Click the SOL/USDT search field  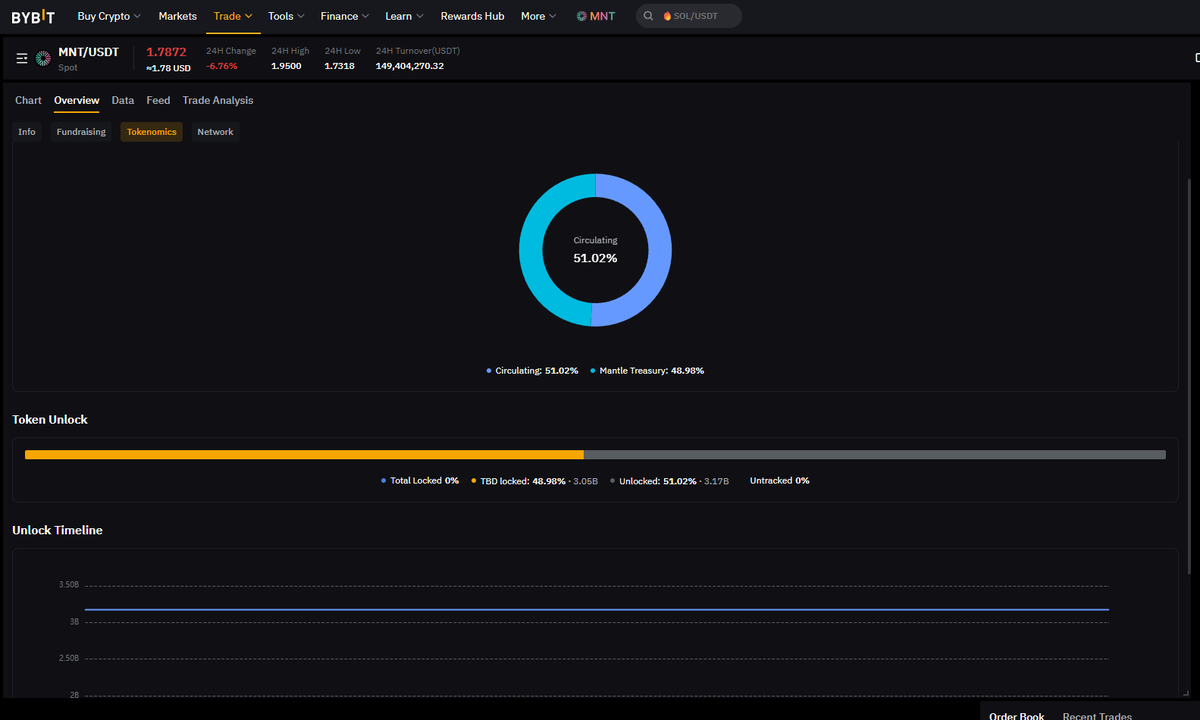click(689, 16)
